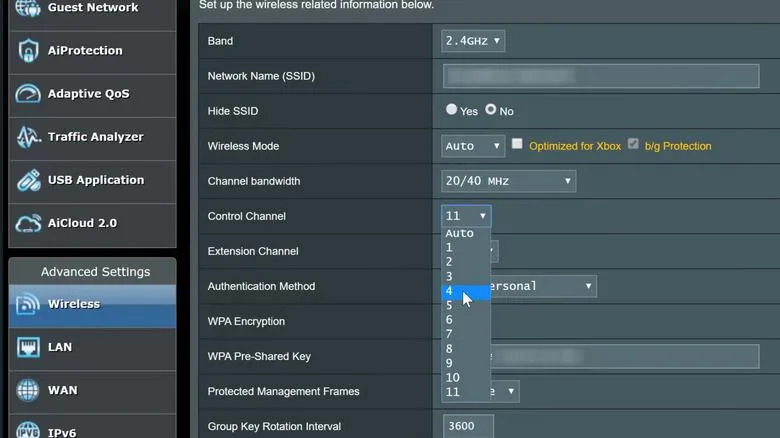Enable Optimized for Xbox checkbox
The height and width of the screenshot is (438, 780).
click(517, 144)
